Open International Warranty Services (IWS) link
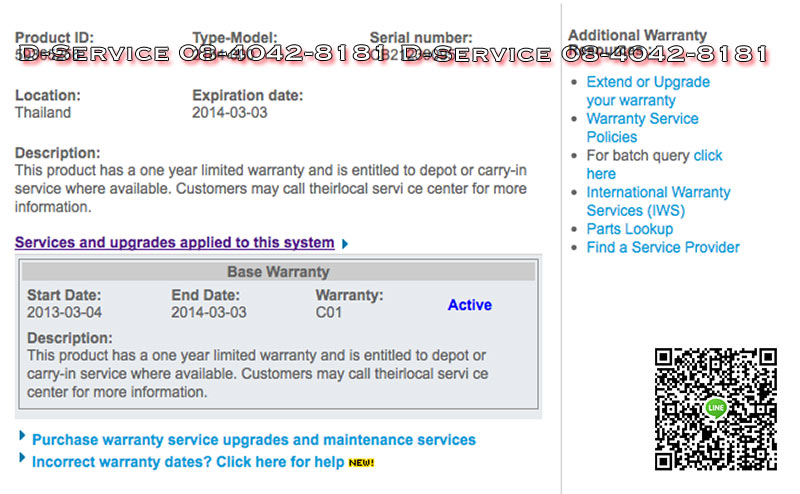The height and width of the screenshot is (494, 800). click(658, 201)
